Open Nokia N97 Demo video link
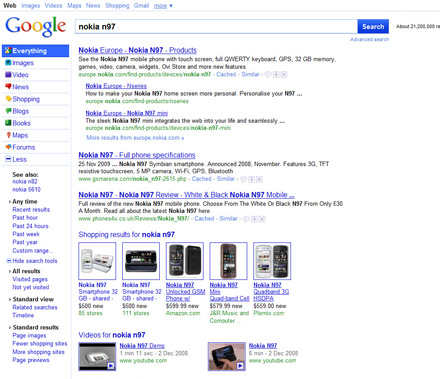Viewport: 440px width, 379px height. tap(142, 346)
